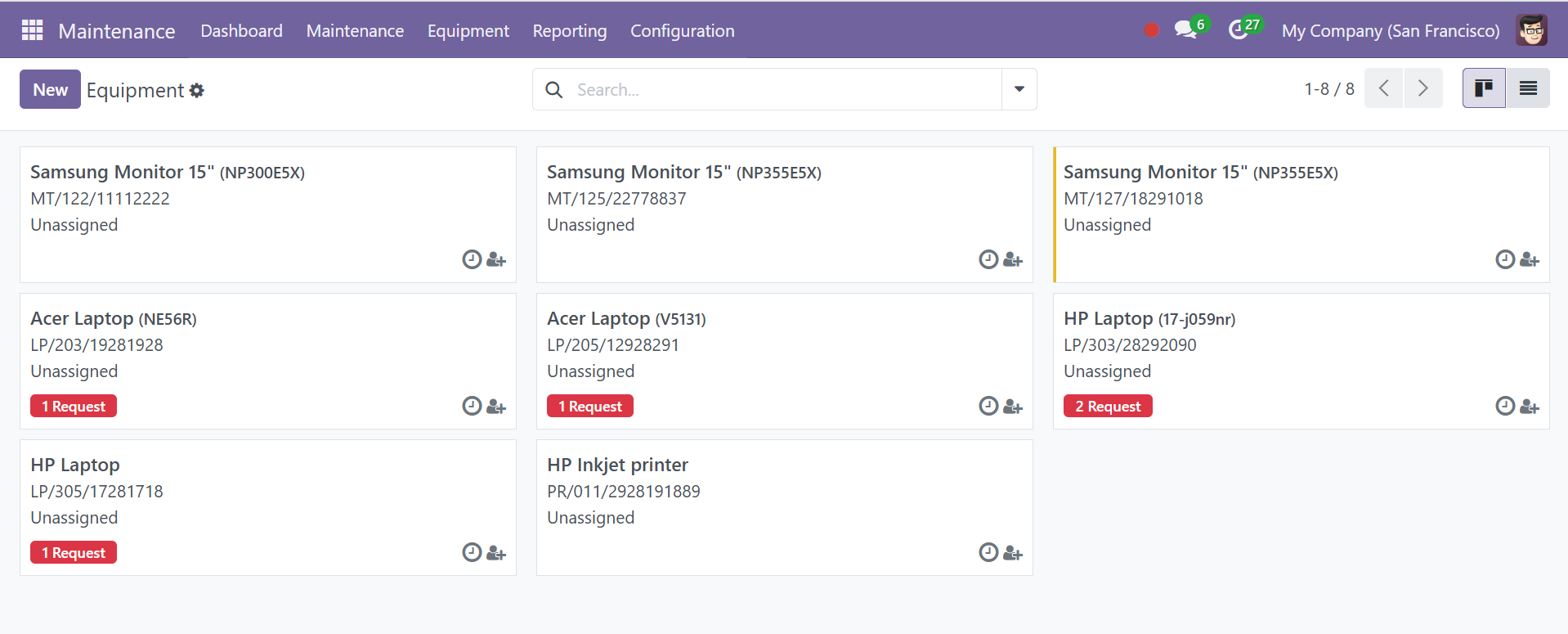
Task: Assign user icon on Acer Laptop V5131 card
Action: [x=1013, y=407]
